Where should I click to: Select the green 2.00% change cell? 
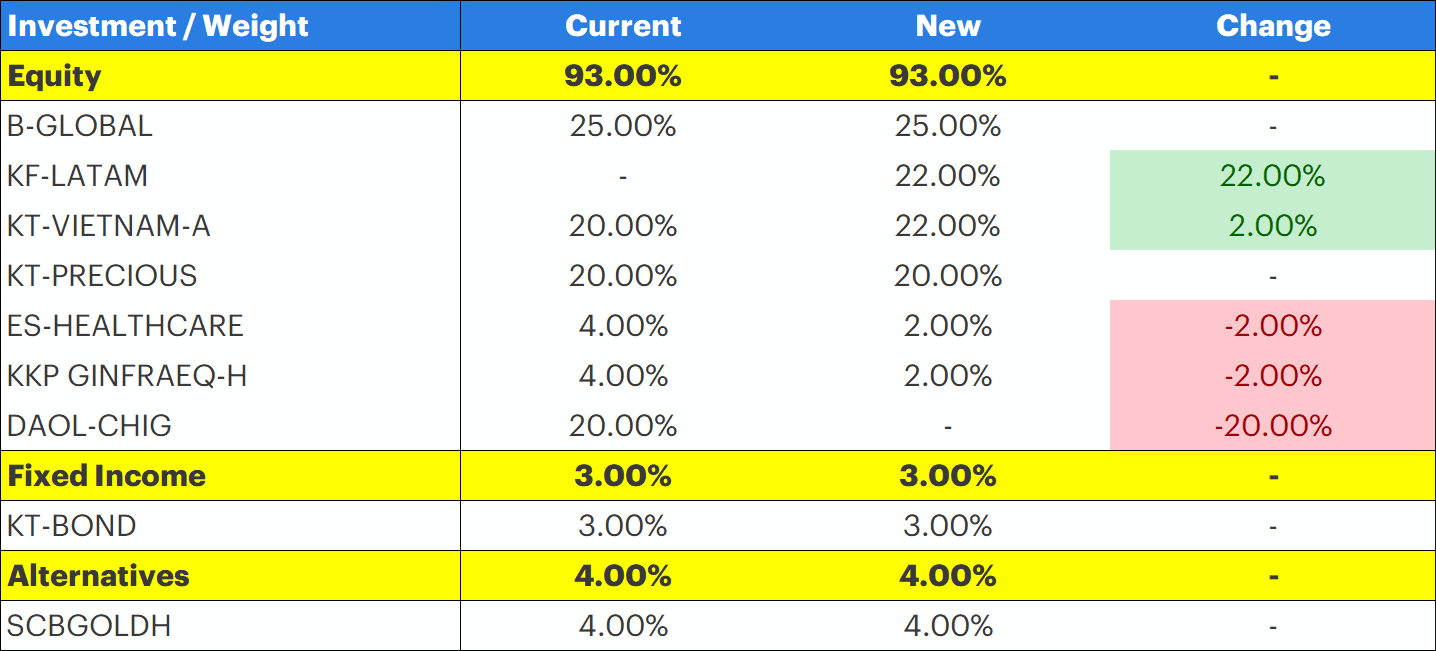click(x=1272, y=226)
